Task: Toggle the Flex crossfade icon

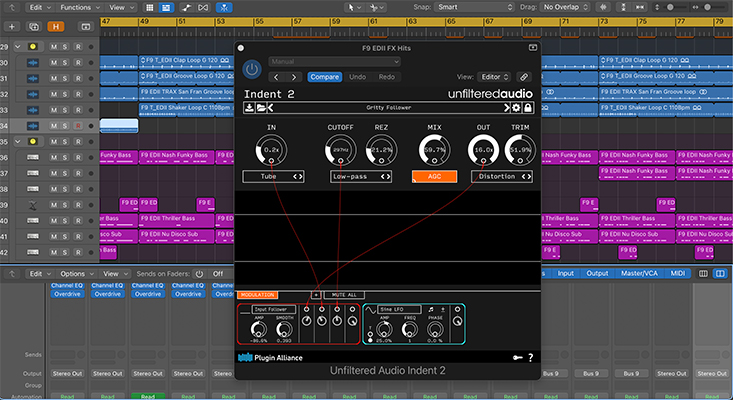Action: click(x=203, y=7)
